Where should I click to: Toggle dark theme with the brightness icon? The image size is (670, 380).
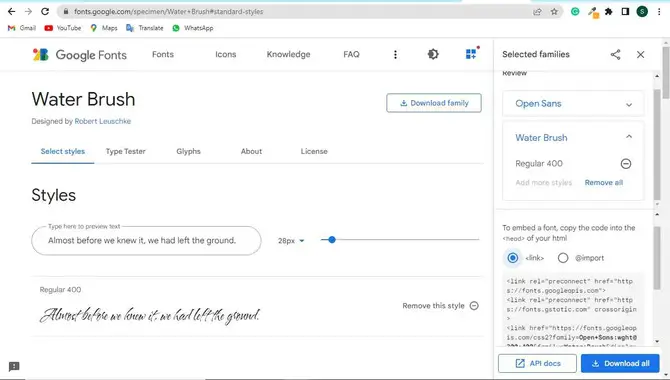433,54
